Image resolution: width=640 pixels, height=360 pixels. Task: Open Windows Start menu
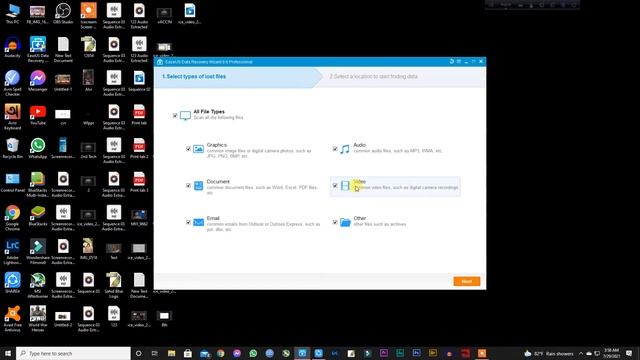coord(8,353)
